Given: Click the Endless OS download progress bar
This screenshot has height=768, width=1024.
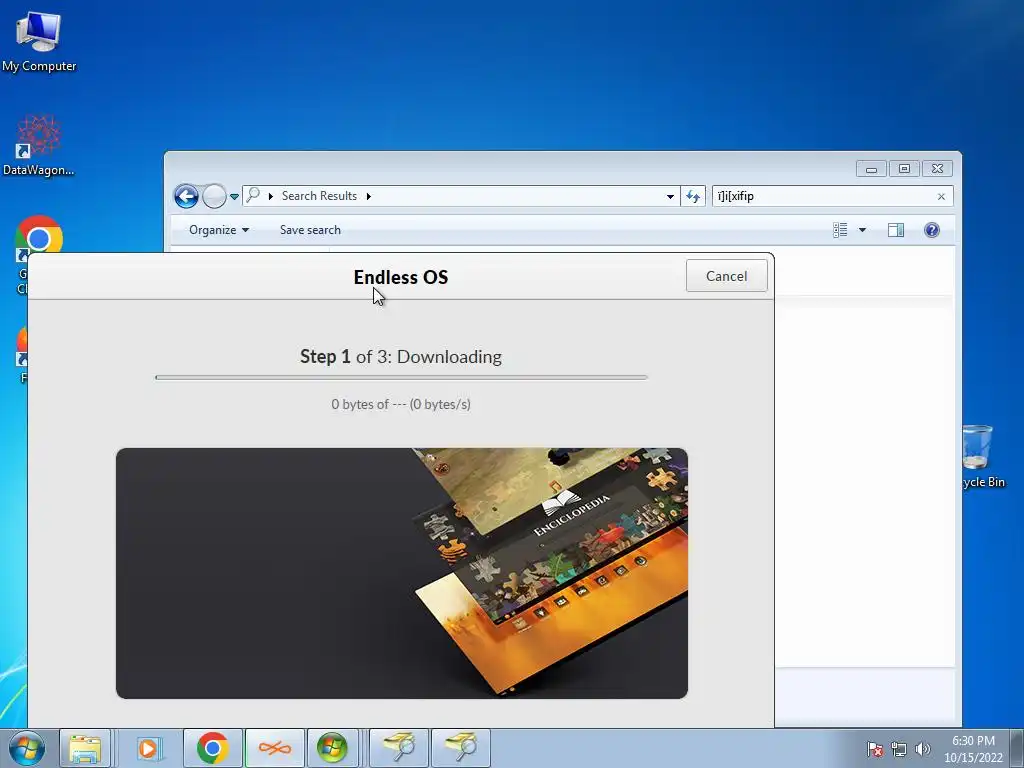Looking at the screenshot, I should pyautogui.click(x=401, y=377).
